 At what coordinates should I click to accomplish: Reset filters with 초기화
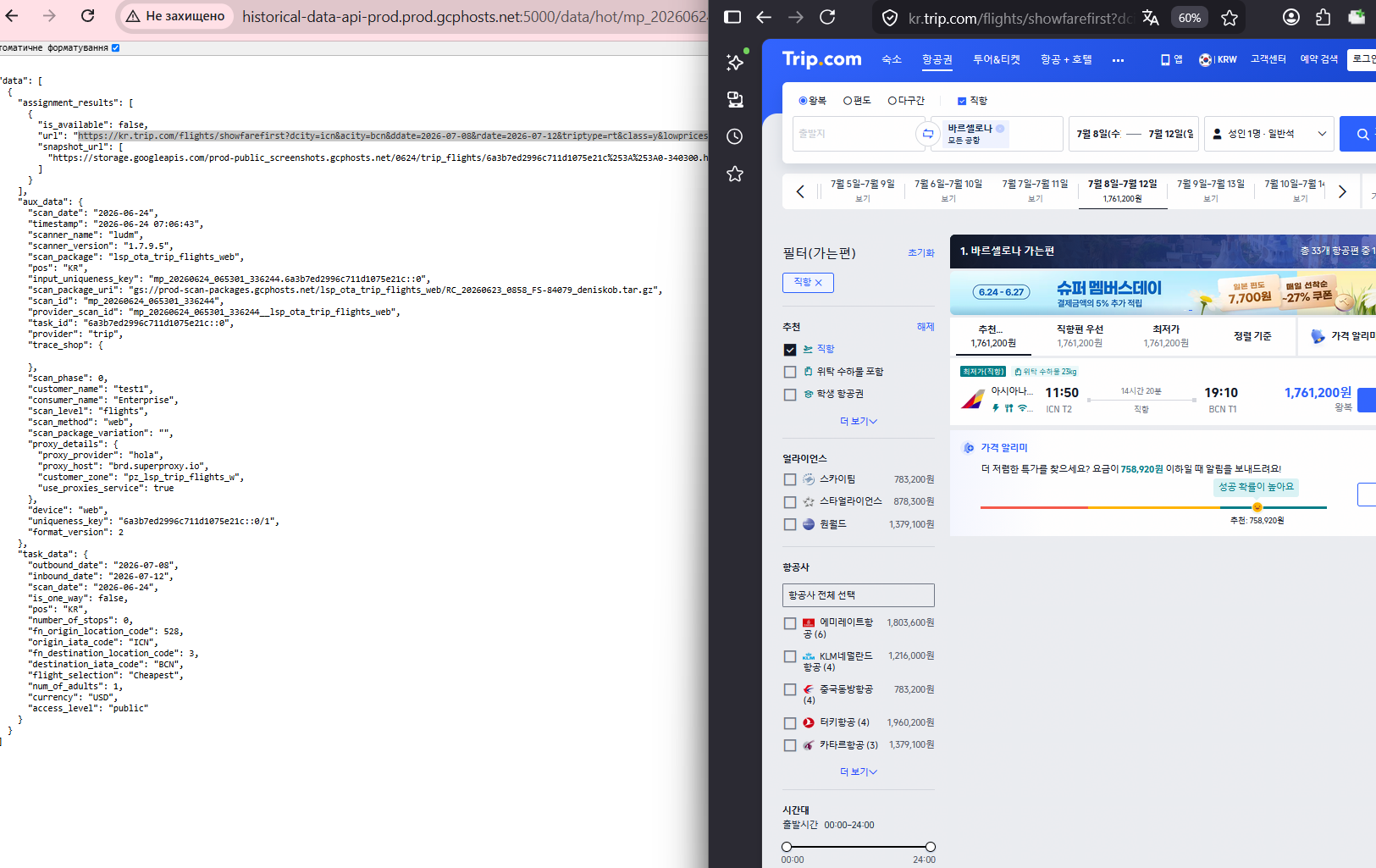click(x=921, y=253)
